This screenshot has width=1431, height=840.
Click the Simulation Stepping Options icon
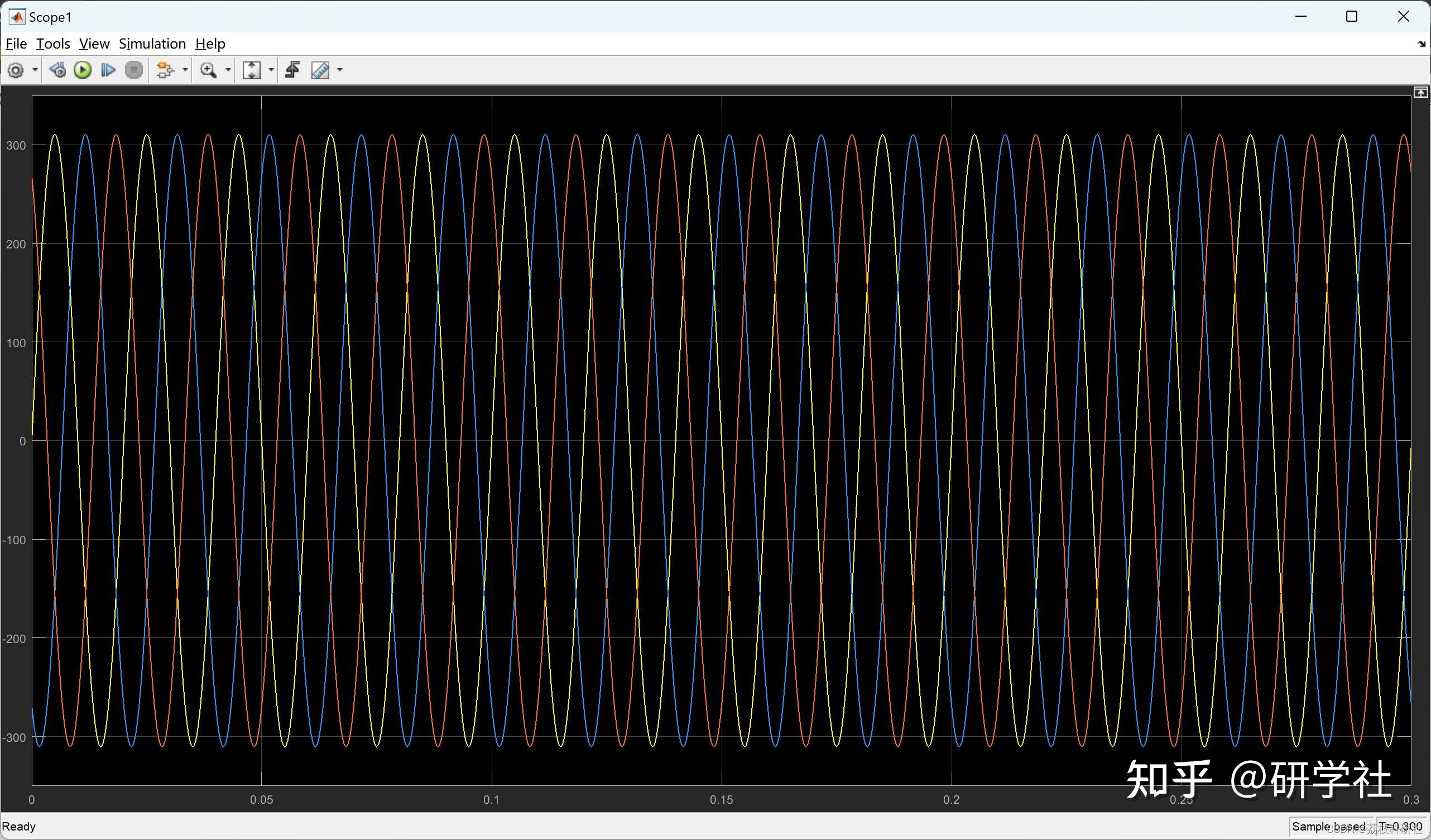pos(57,70)
